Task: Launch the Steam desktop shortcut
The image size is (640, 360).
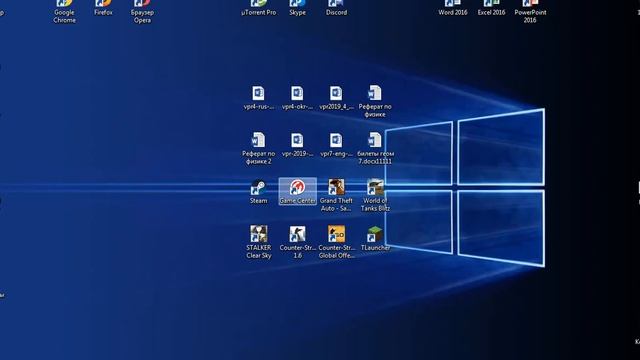Action: click(258, 191)
